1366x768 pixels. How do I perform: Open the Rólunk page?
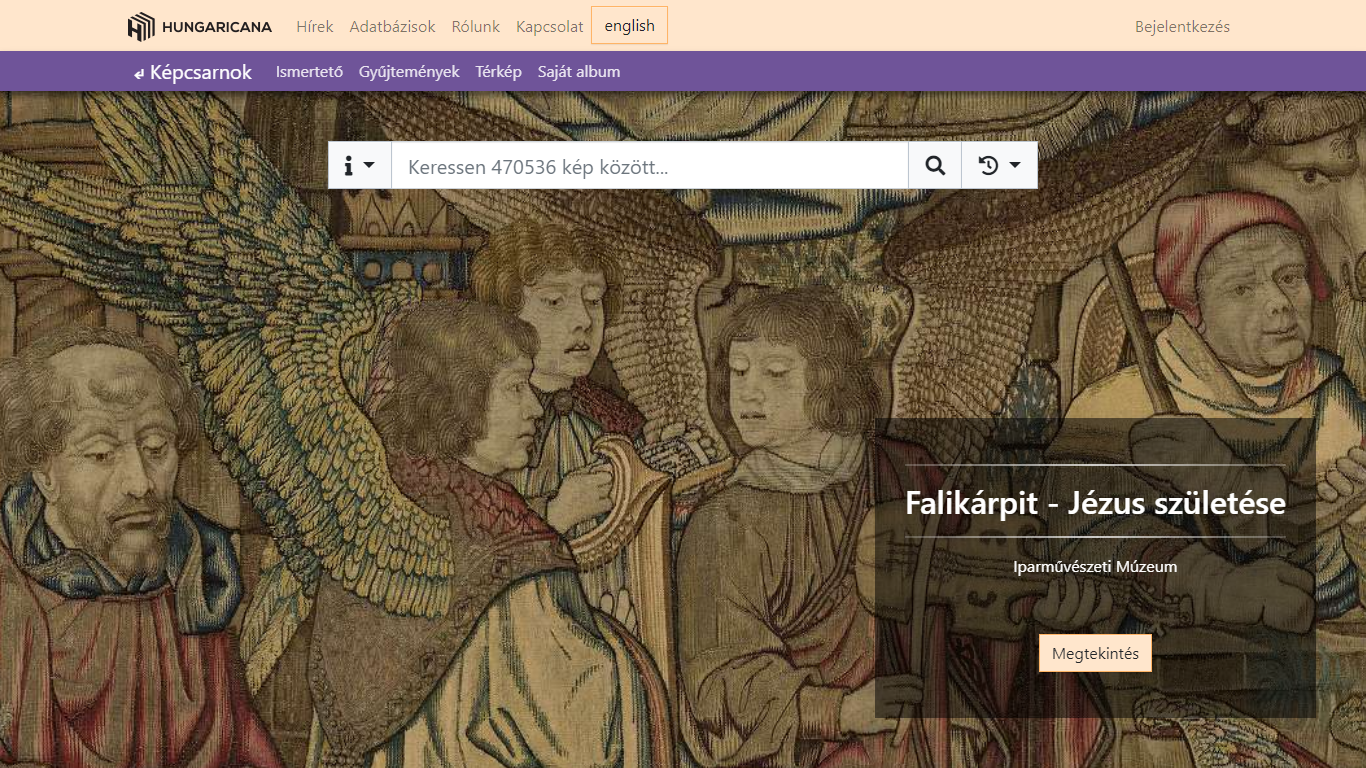tap(476, 27)
